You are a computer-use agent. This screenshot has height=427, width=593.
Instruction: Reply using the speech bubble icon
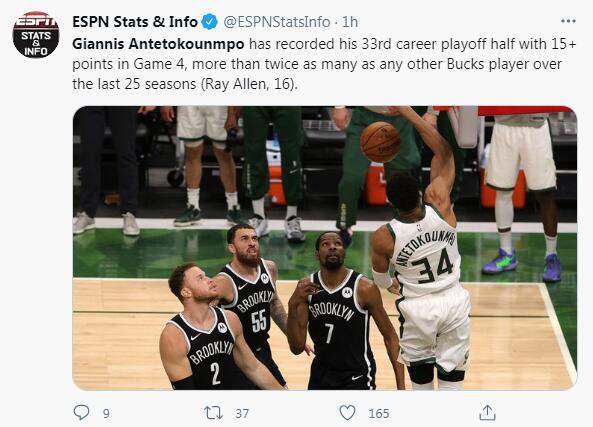pyautogui.click(x=81, y=413)
